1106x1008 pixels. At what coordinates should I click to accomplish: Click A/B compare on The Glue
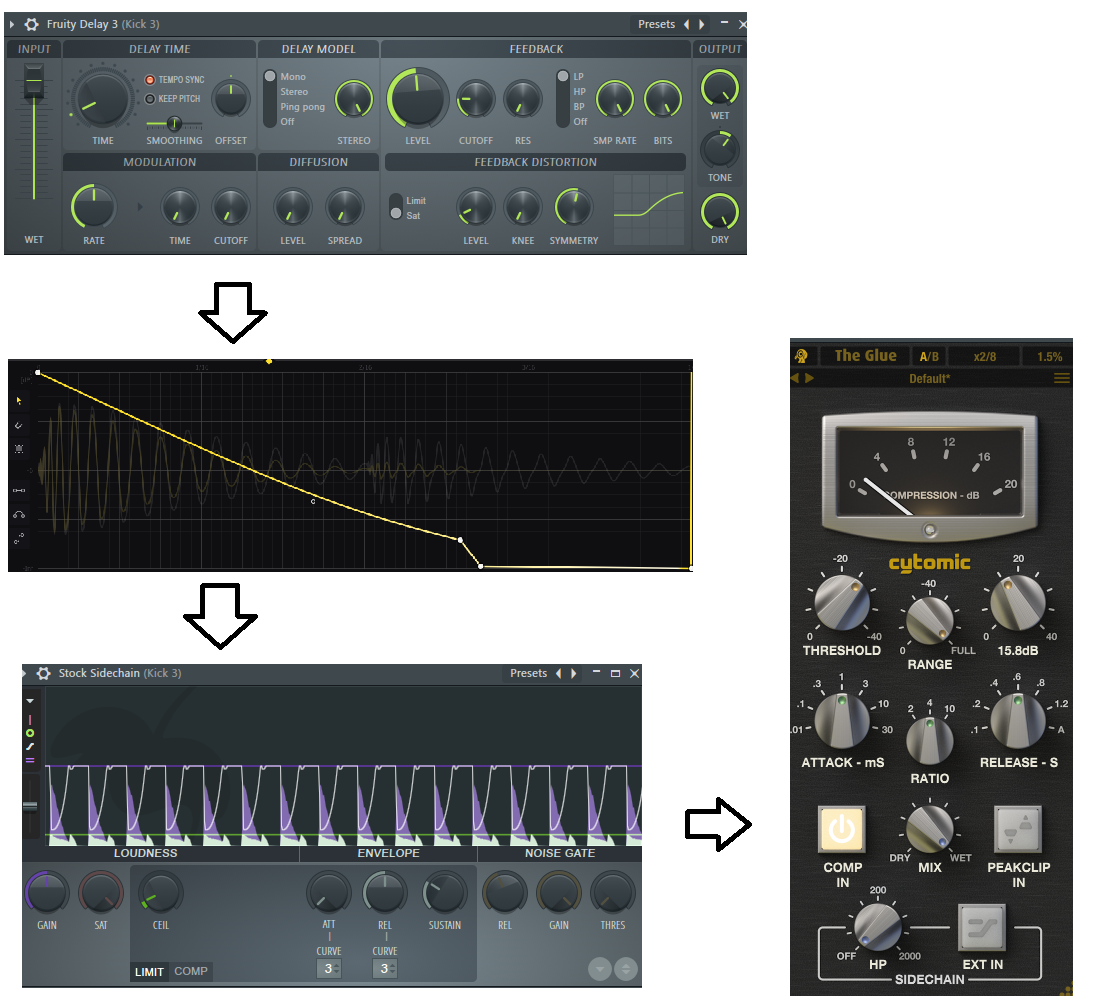[x=929, y=356]
